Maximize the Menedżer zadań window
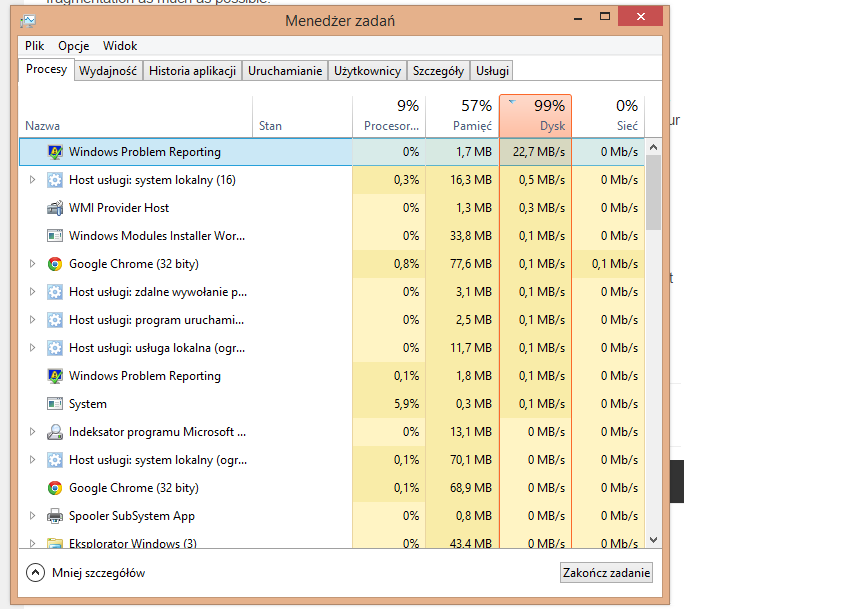This screenshot has height=609, width=864. [604, 17]
